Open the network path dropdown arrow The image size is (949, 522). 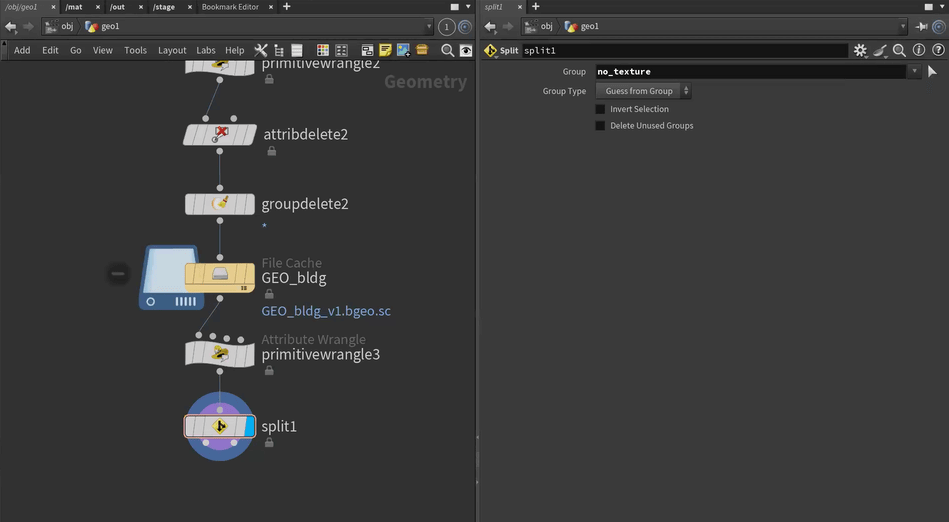[429, 27]
